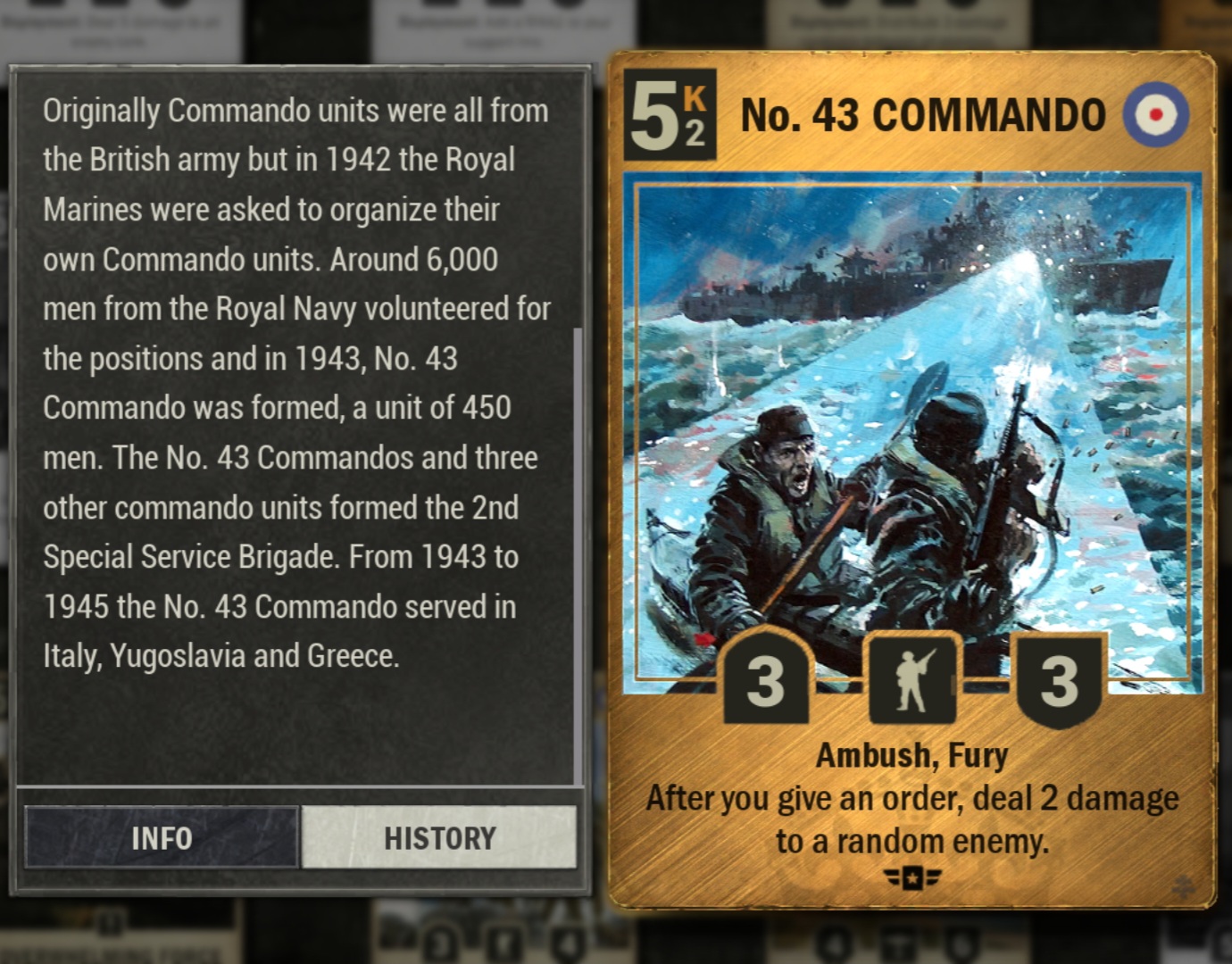Click the blurred card behind top center
1232x964 pixels.
503,27
